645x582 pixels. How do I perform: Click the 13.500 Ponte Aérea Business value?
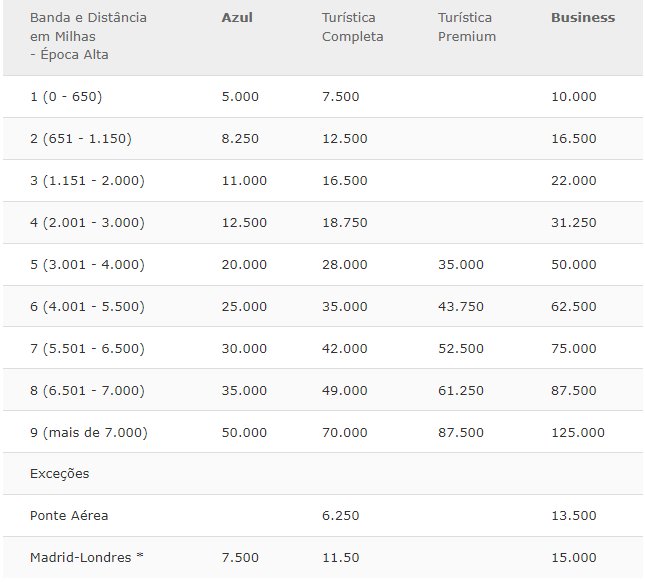coord(574,515)
